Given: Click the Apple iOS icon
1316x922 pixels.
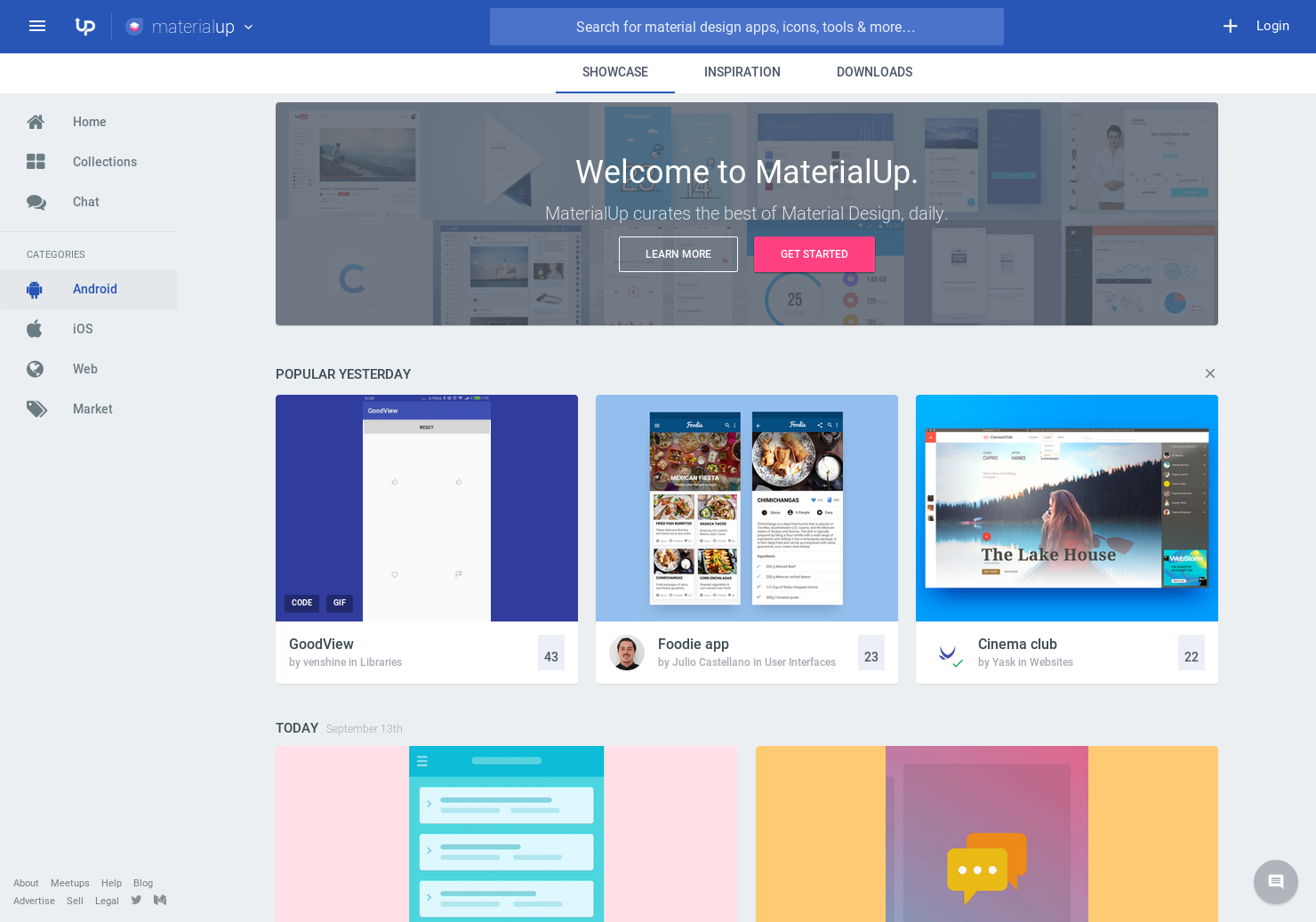Looking at the screenshot, I should (x=35, y=329).
